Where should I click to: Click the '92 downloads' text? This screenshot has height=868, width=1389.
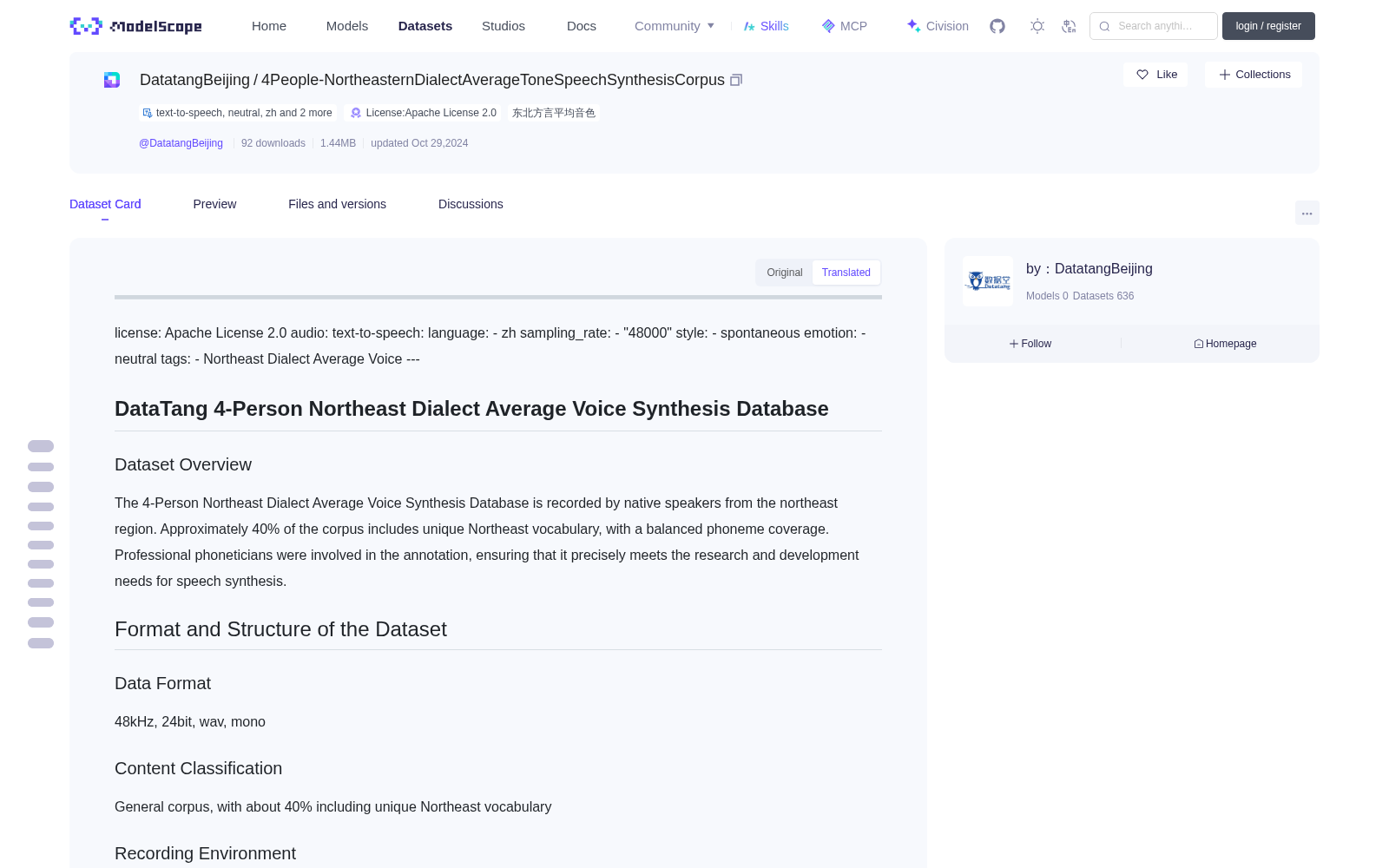coord(273,143)
